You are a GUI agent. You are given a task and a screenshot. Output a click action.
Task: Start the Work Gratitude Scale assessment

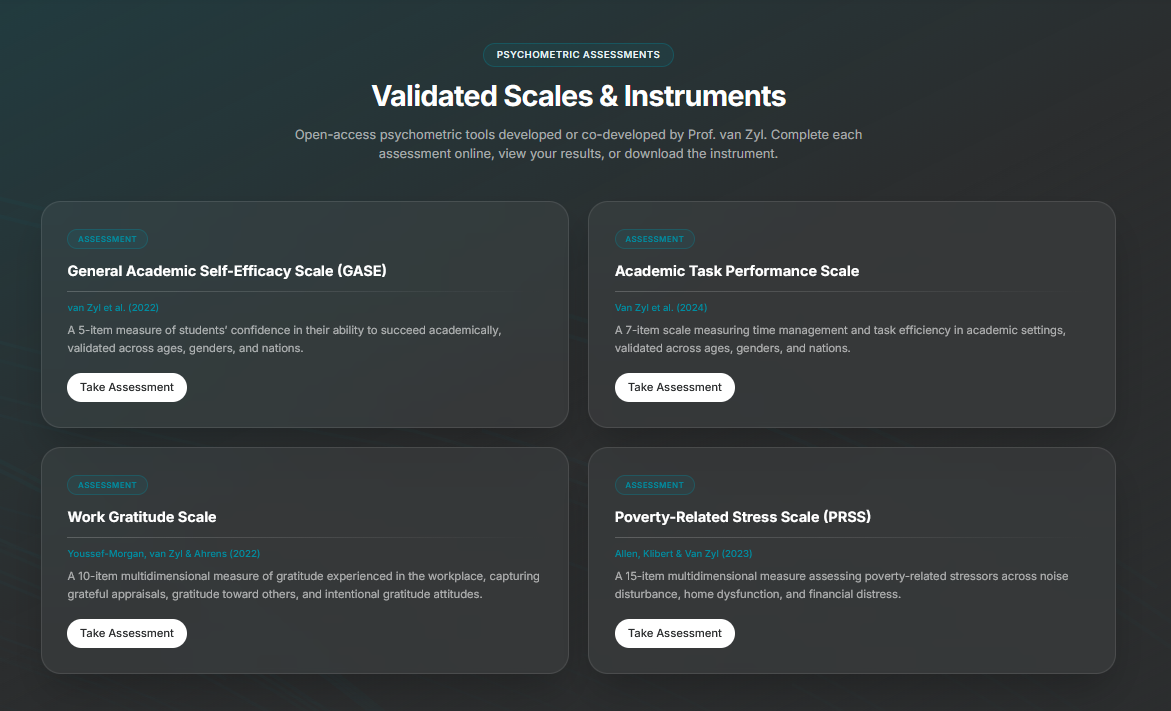click(x=127, y=633)
